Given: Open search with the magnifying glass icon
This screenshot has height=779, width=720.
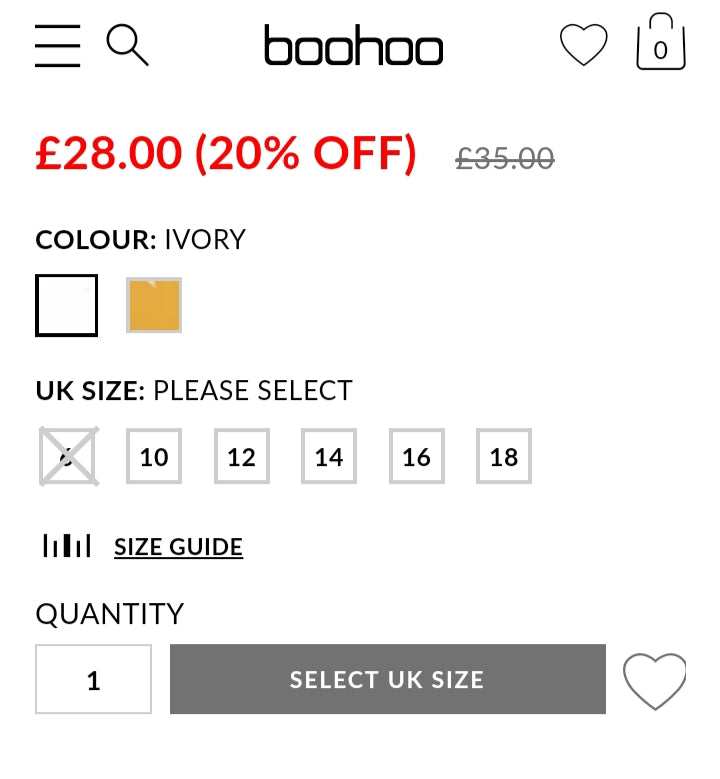Looking at the screenshot, I should click(x=128, y=45).
